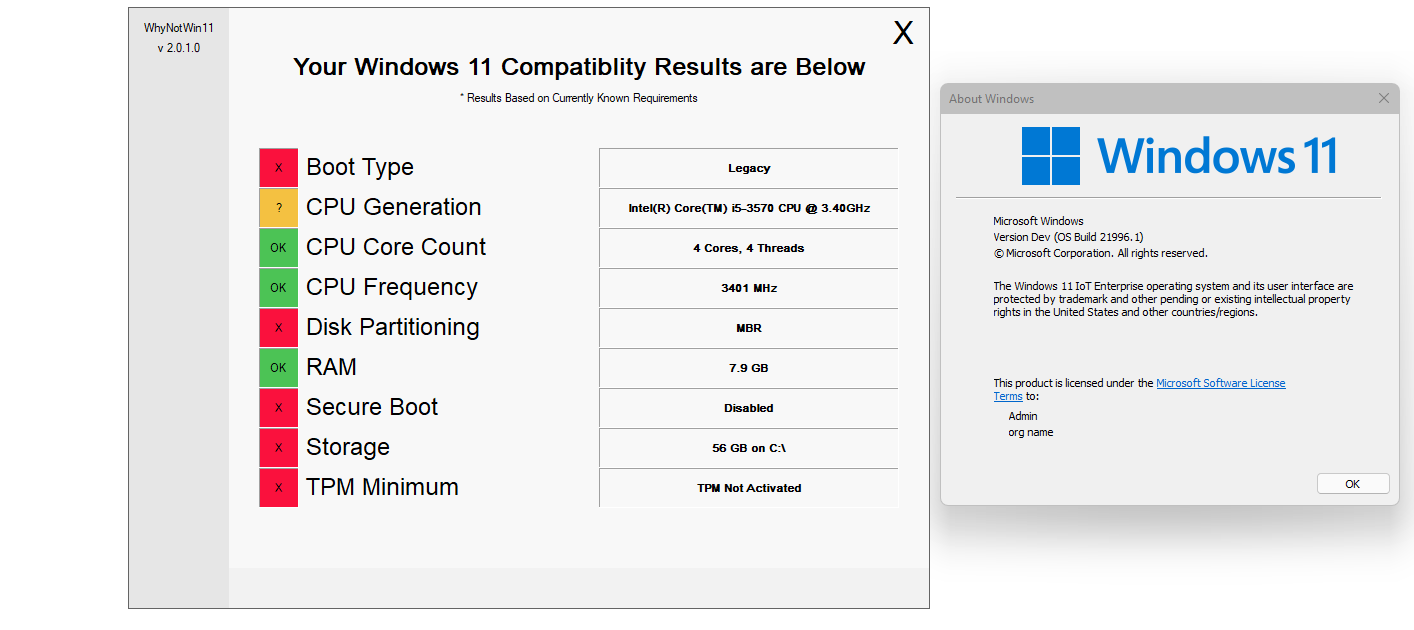This screenshot has width=1414, height=630.
Task: Click the CPU Generation label
Action: tap(394, 207)
